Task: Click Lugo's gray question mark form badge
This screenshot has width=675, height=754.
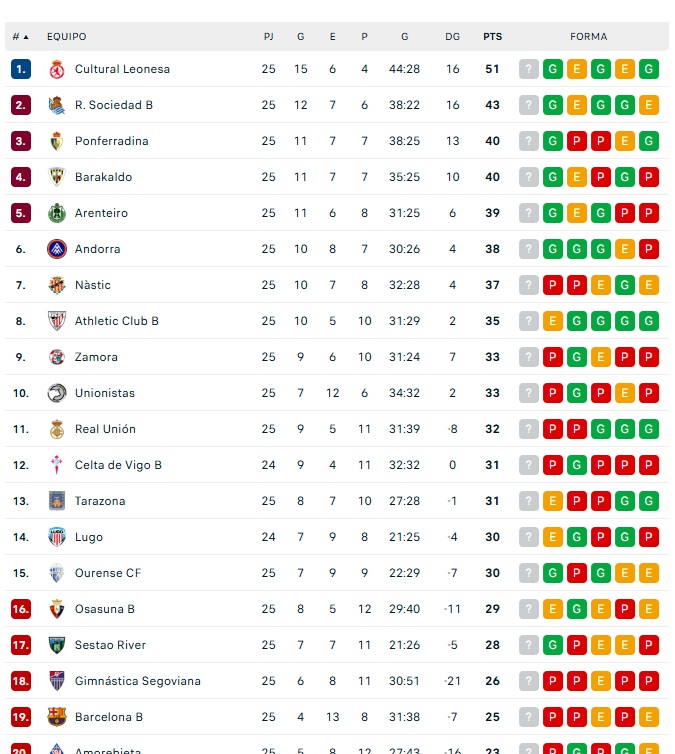Action: [529, 537]
